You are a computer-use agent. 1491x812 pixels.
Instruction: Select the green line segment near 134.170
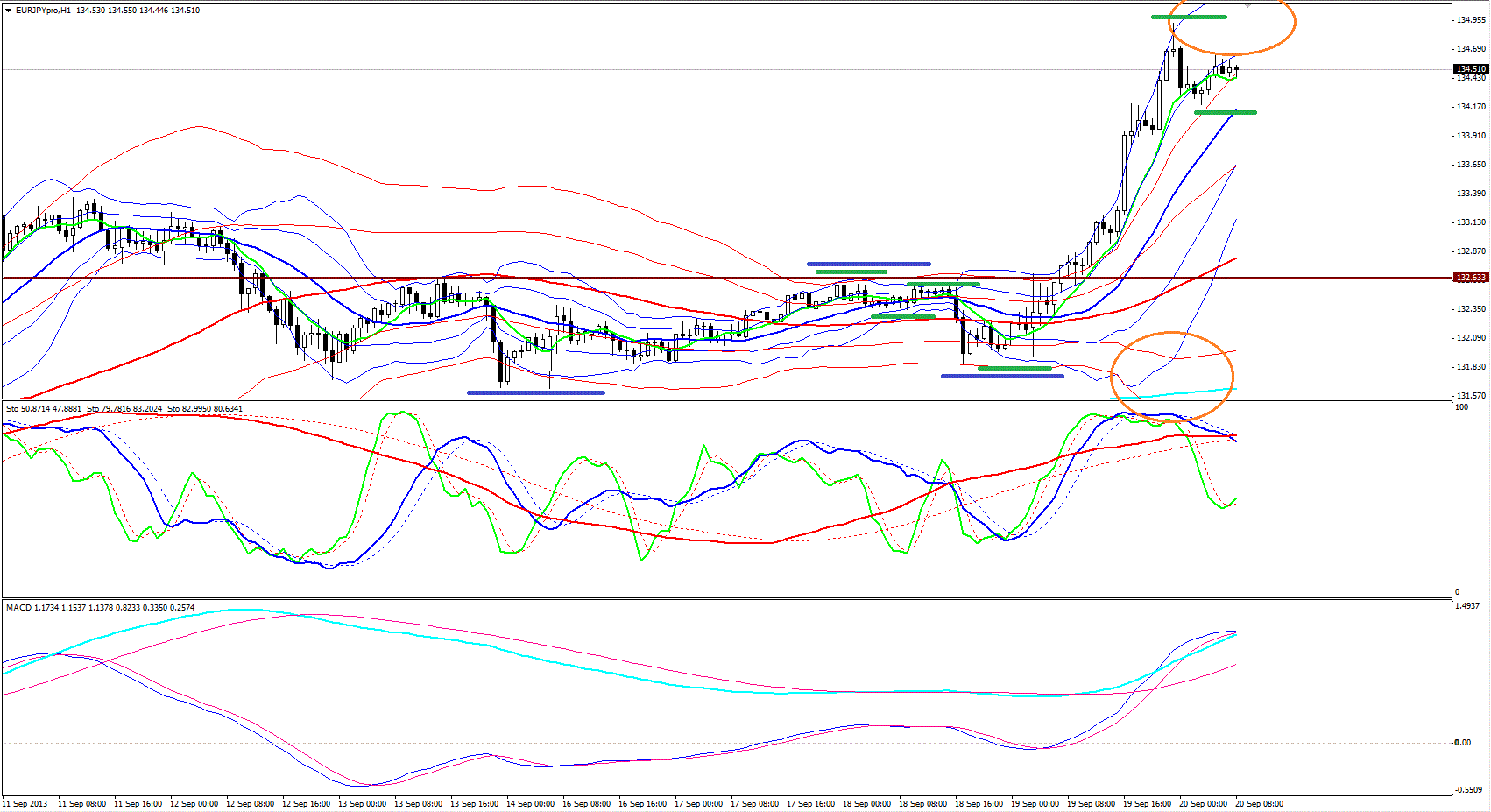coord(1225,112)
